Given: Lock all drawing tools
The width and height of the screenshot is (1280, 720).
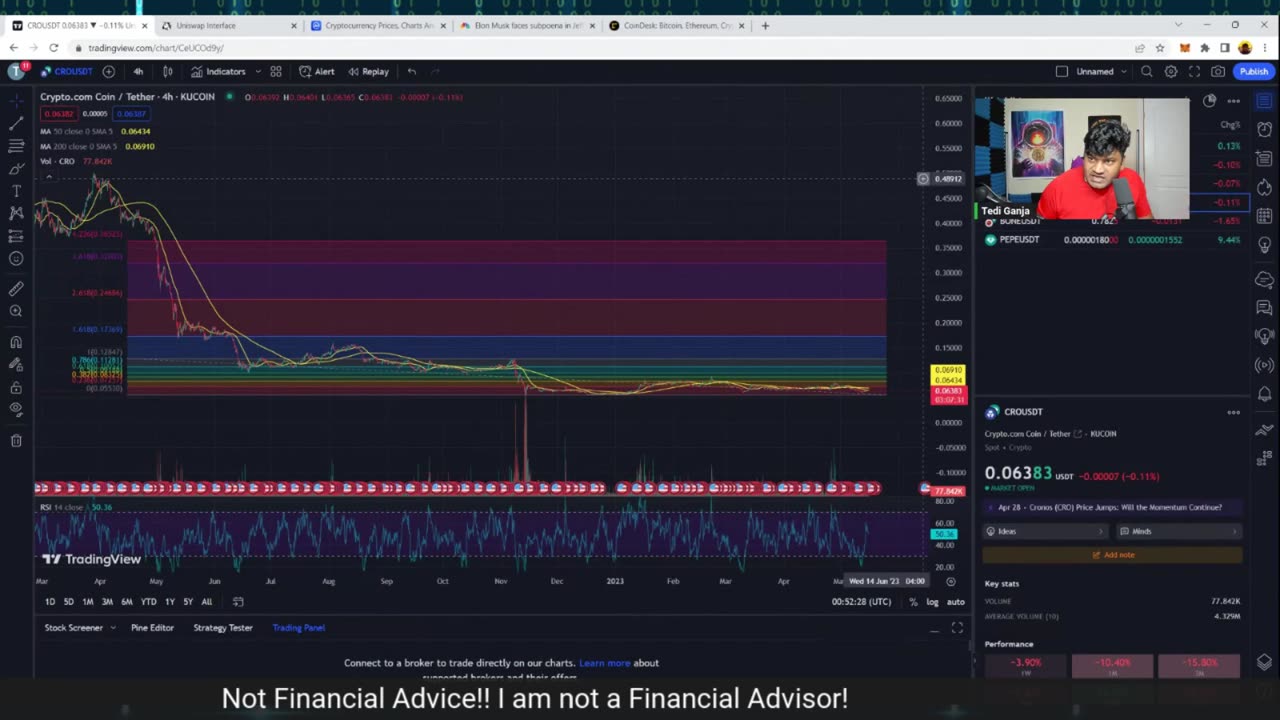Looking at the screenshot, I should (16, 387).
